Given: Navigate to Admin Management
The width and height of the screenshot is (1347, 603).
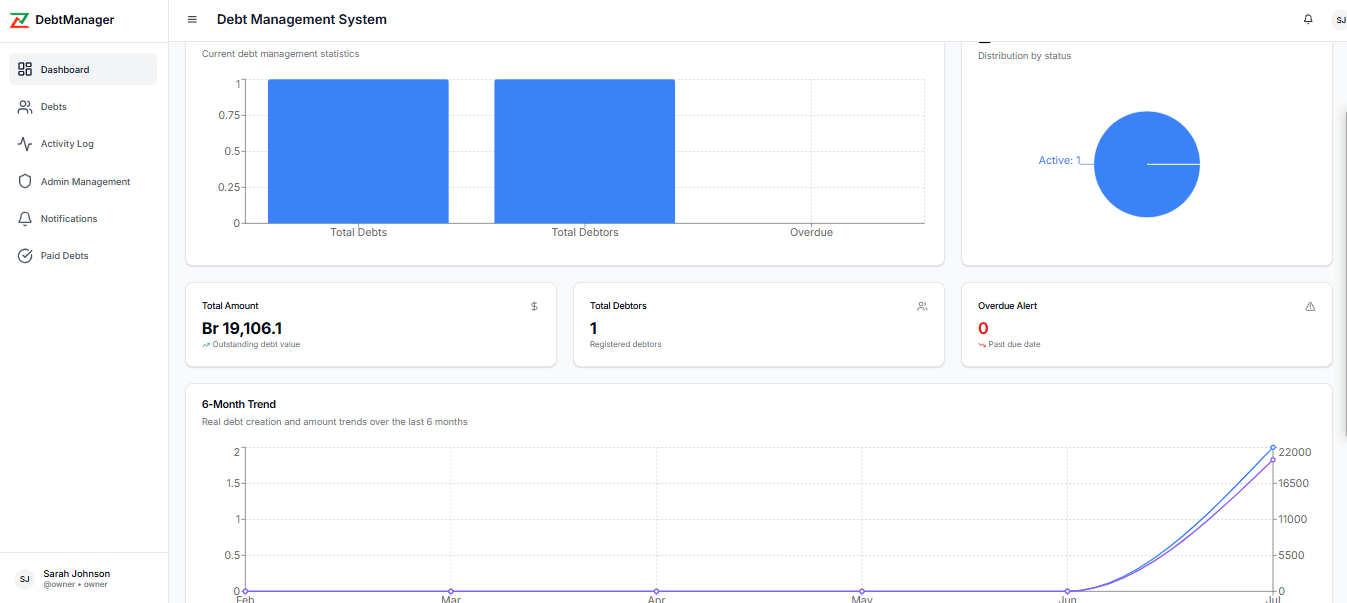Looking at the screenshot, I should click(83, 181).
